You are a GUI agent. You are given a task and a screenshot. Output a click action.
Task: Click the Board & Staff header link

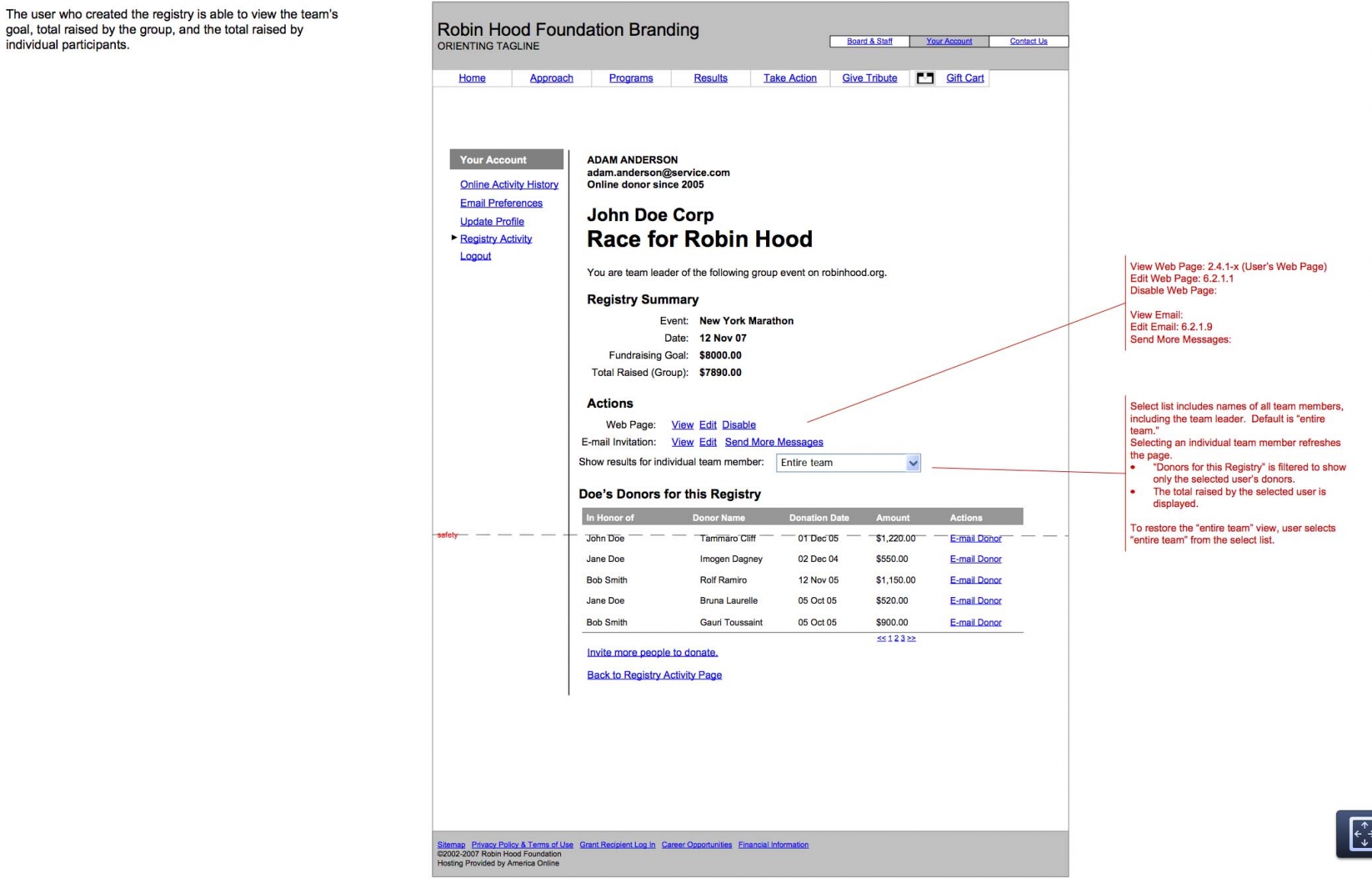(x=870, y=41)
